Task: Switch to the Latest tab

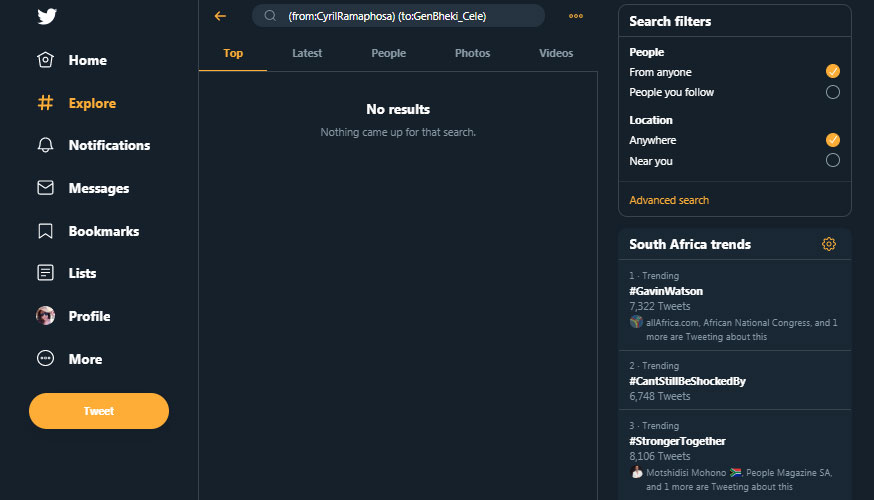Action: [307, 53]
